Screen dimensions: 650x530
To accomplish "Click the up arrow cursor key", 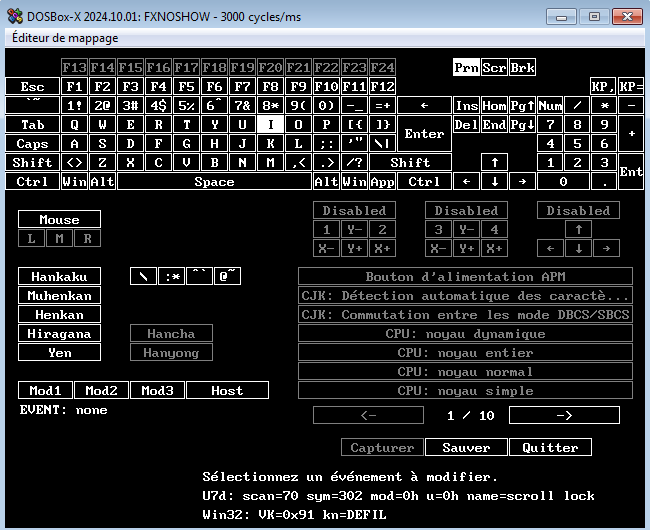I will coord(495,162).
